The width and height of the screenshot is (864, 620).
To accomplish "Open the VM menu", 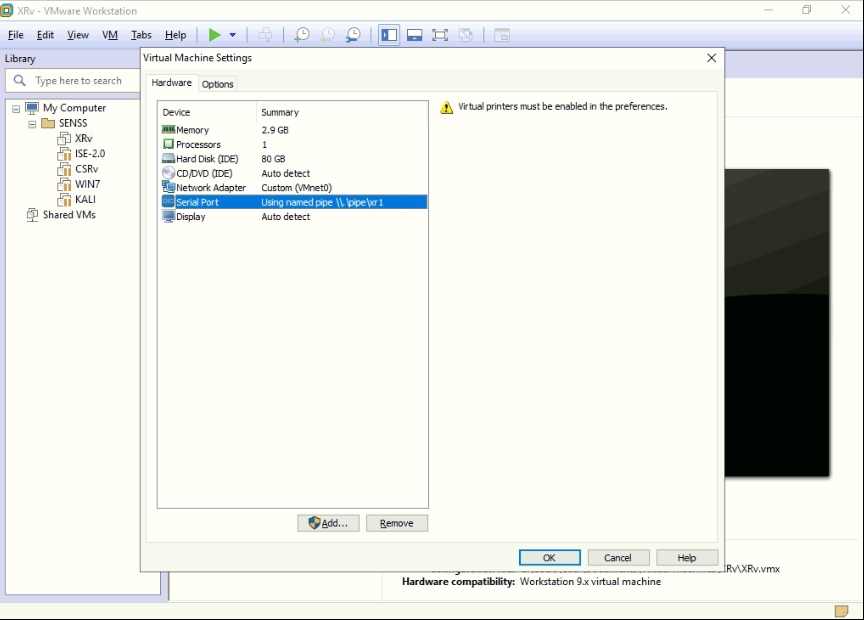I will [110, 34].
